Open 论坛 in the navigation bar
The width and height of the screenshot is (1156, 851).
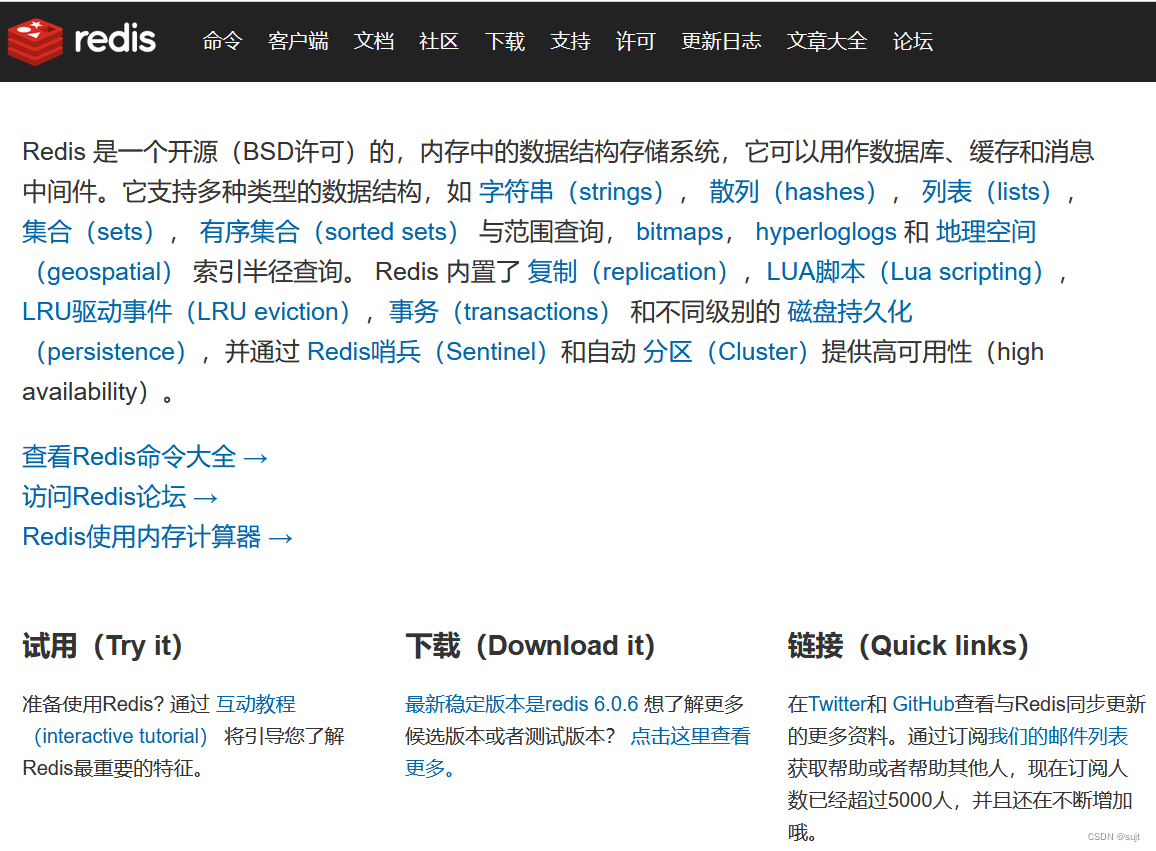coord(913,41)
